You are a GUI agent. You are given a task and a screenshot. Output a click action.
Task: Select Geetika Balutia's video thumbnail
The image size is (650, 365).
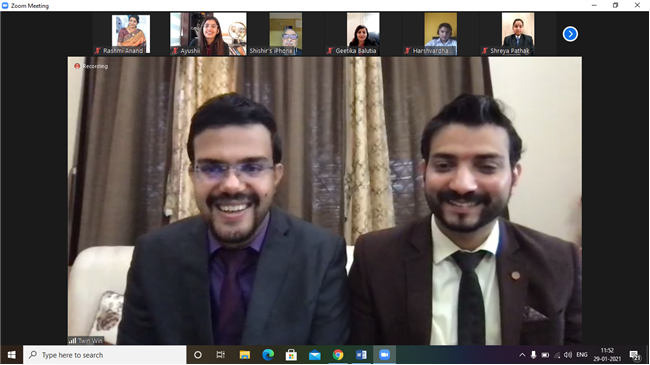[363, 34]
